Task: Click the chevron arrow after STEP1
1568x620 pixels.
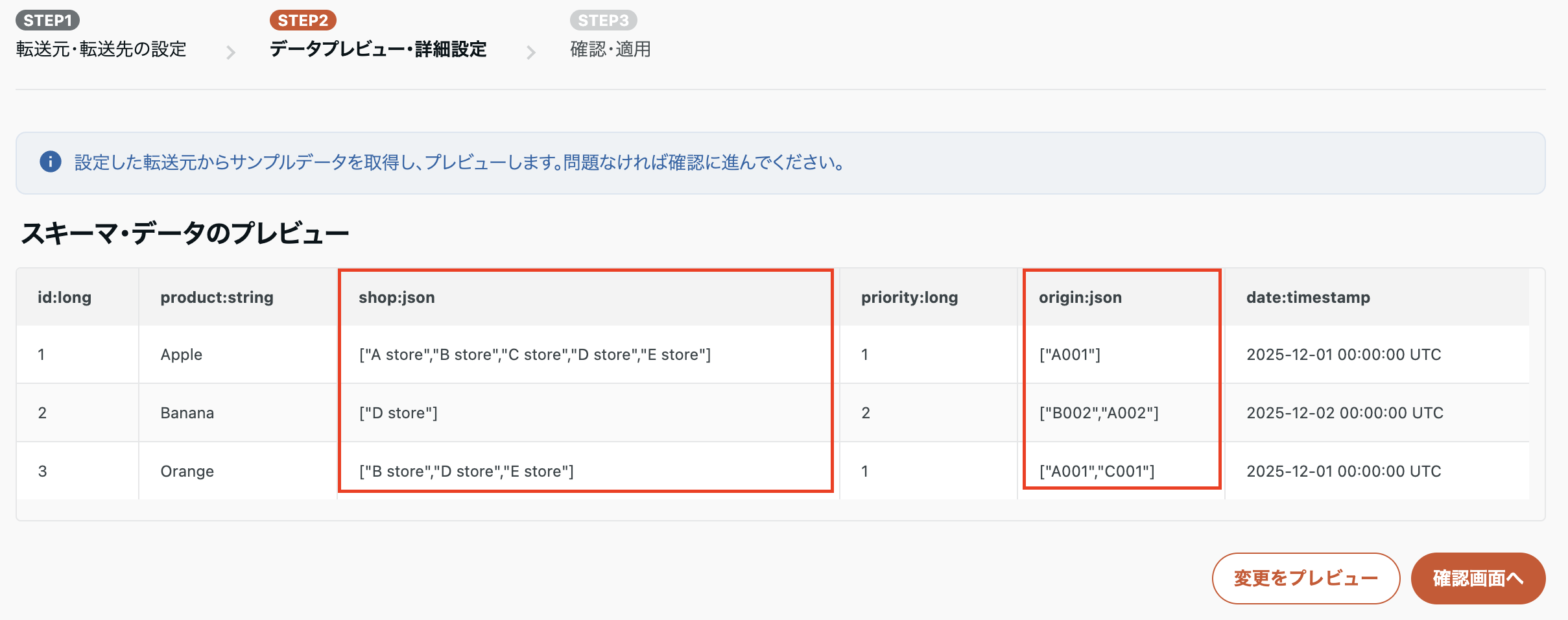Action: coord(230,52)
